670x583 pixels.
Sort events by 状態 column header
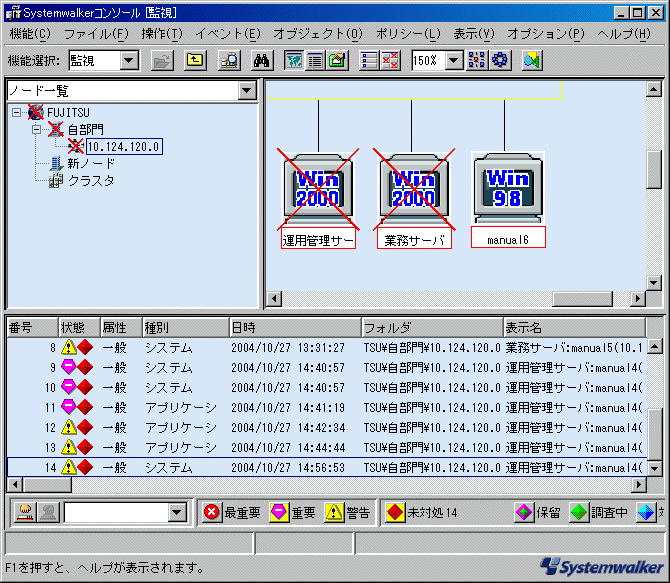pos(79,327)
